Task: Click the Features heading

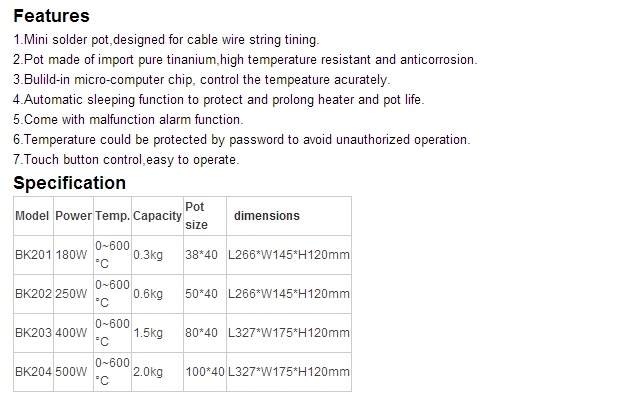Action: (51, 16)
